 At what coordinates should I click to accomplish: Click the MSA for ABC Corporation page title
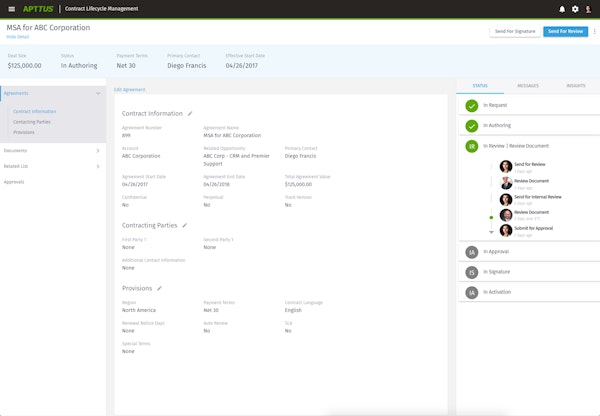(48, 28)
